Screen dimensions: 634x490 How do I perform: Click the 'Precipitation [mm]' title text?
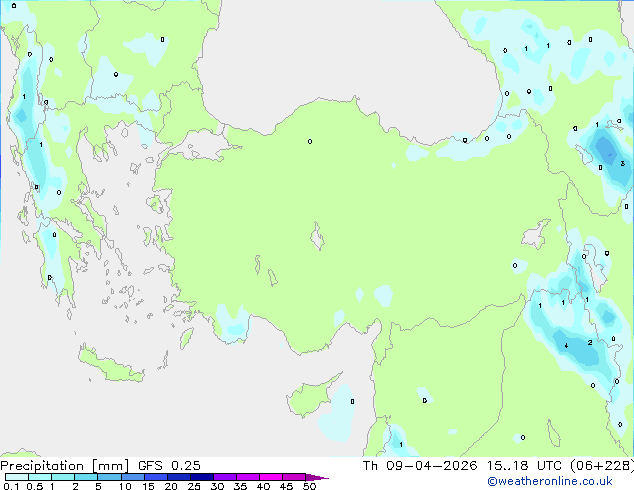[65, 466]
